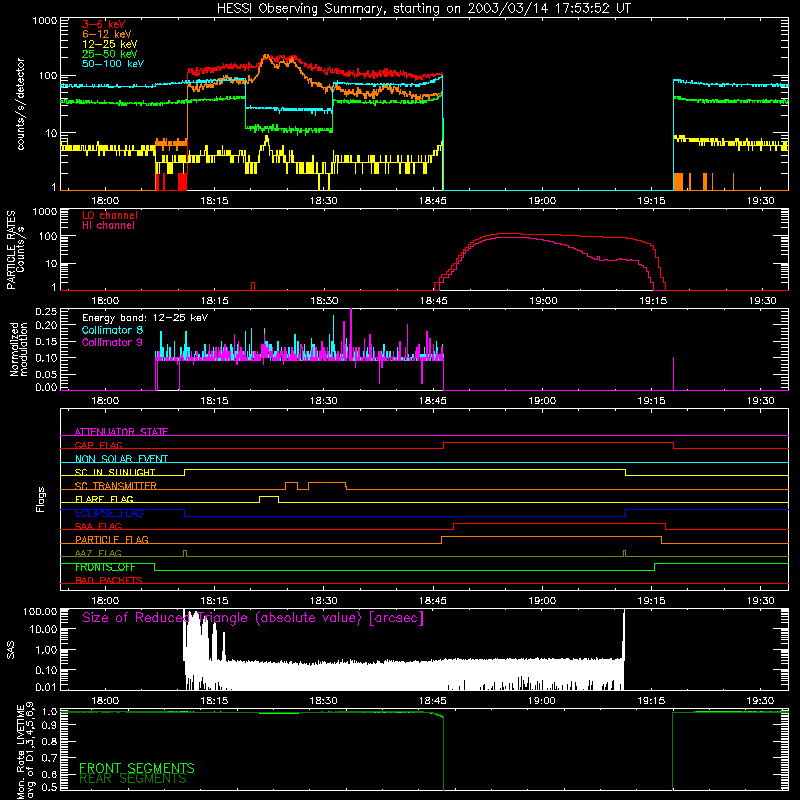Click the GAP_FLAG label
The image size is (800, 800).
pyautogui.click(x=98, y=445)
